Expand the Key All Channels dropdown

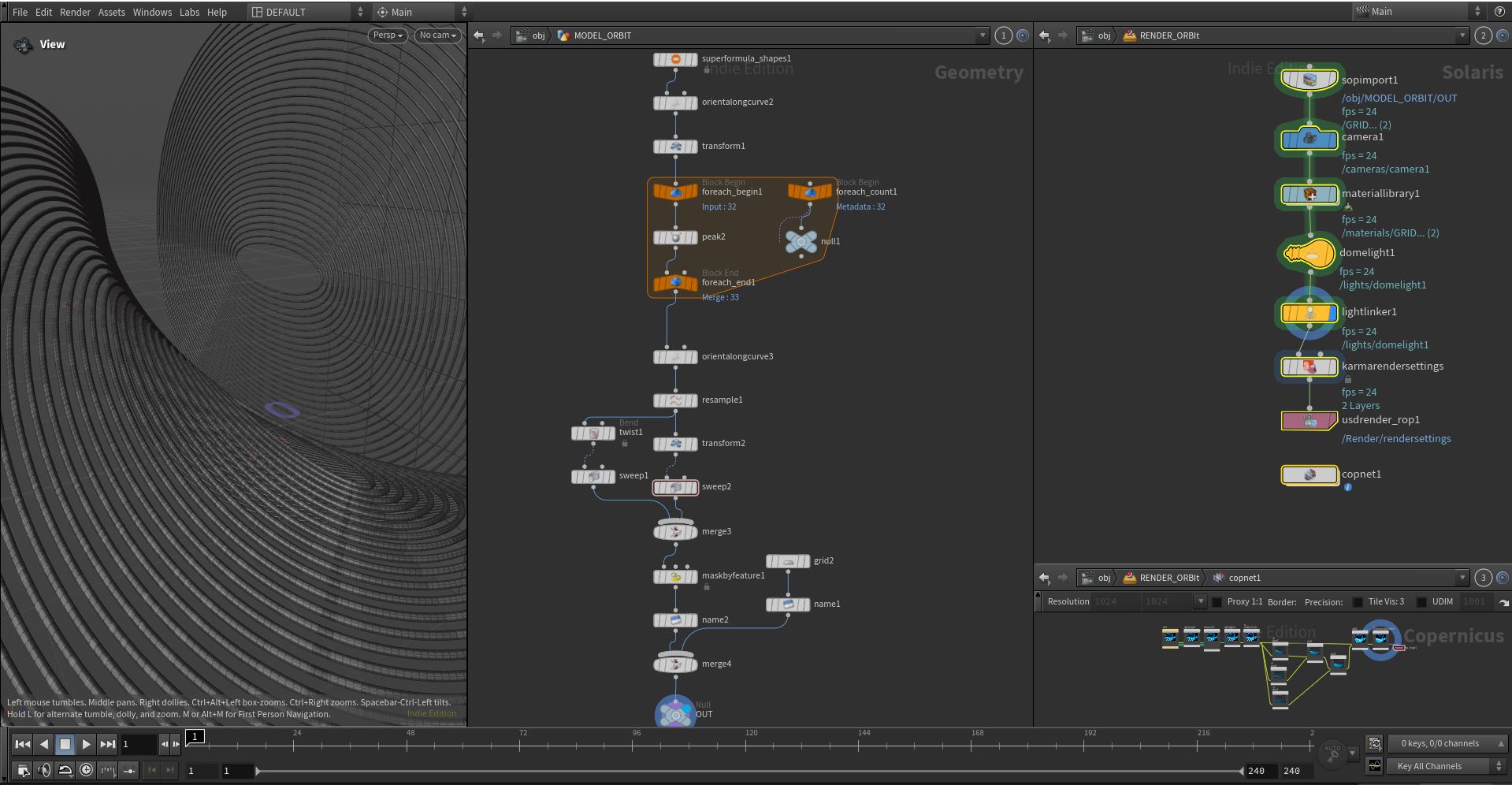tap(1447, 766)
